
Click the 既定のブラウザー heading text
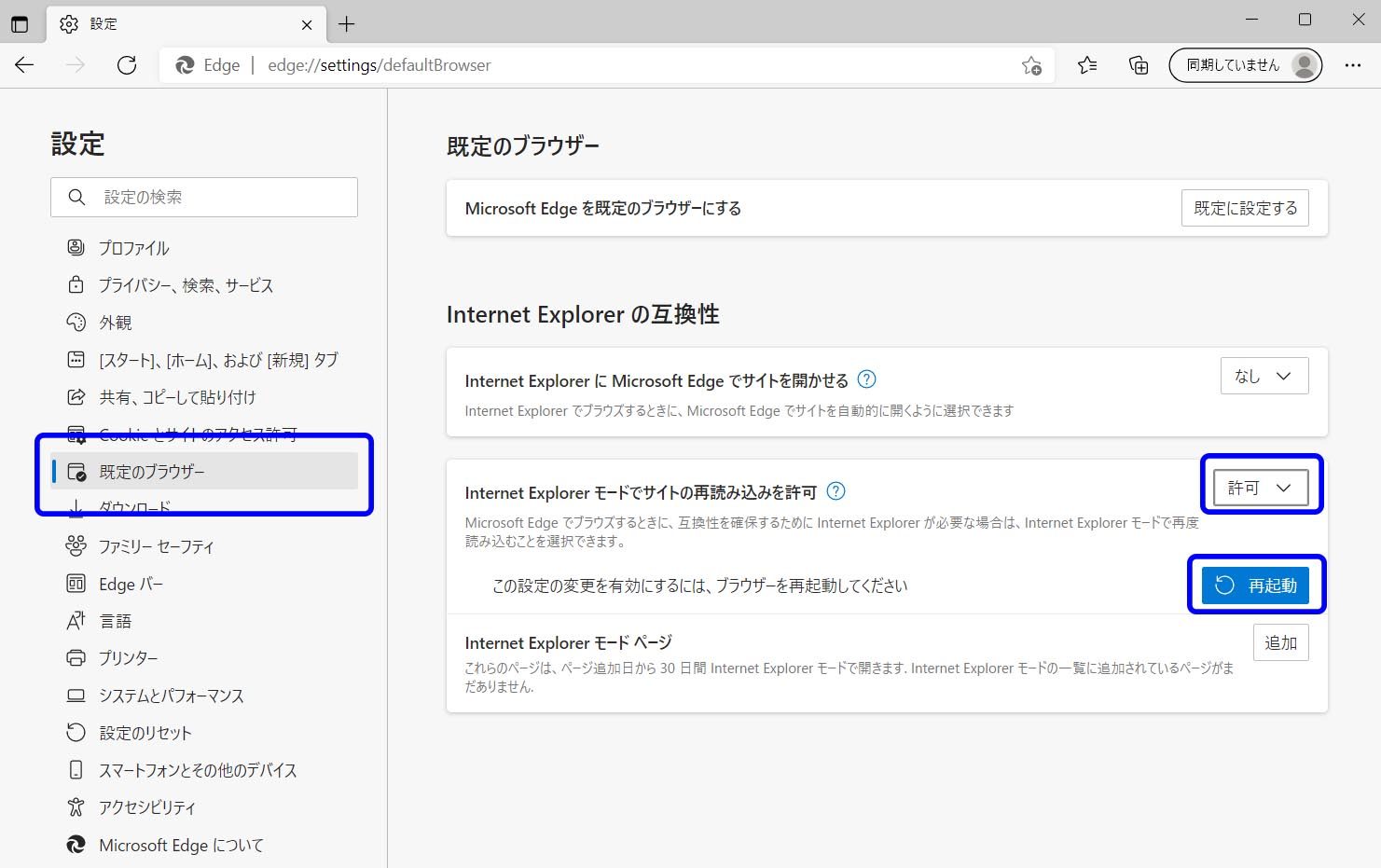(523, 146)
